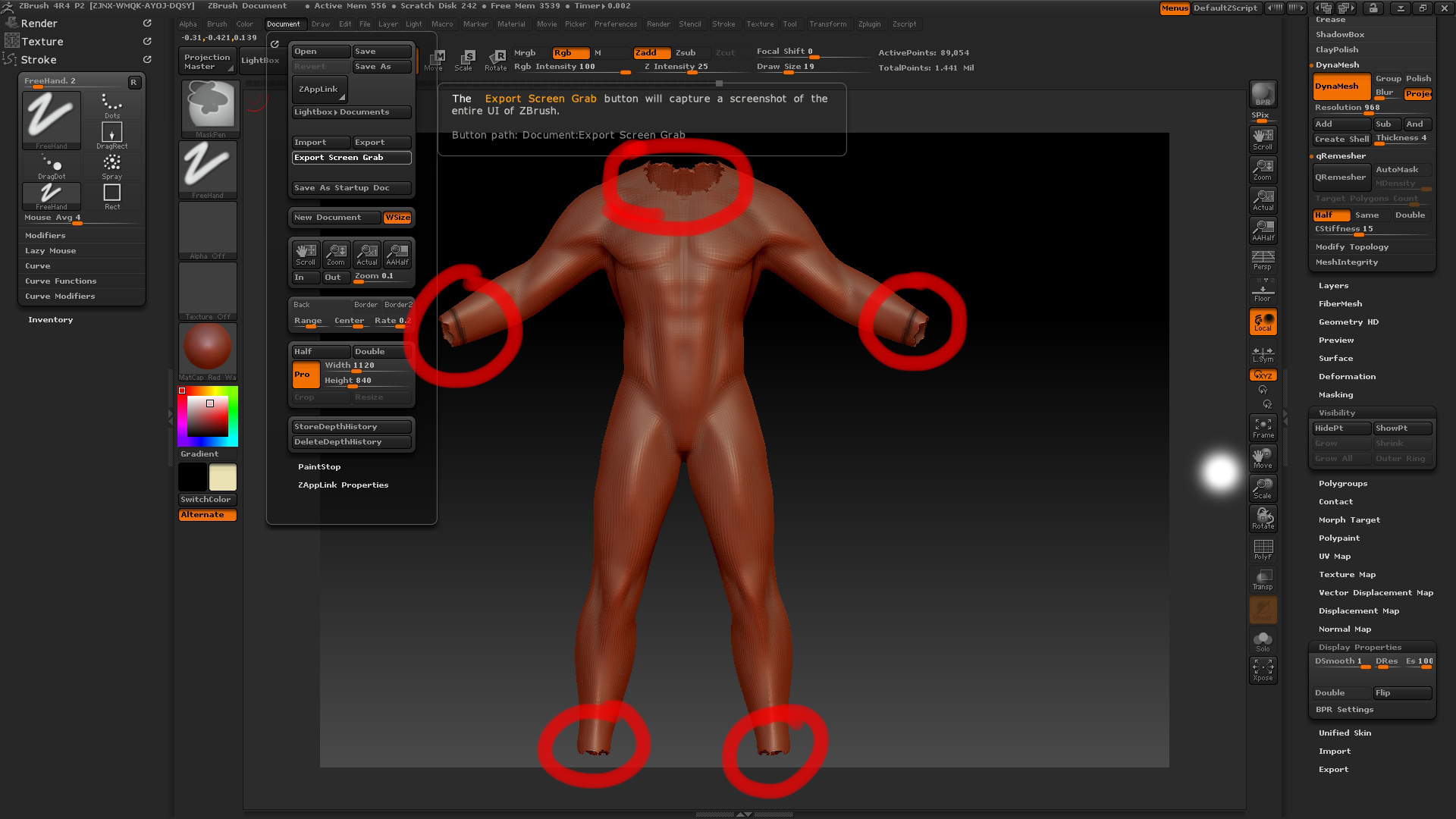The height and width of the screenshot is (819, 1456).
Task: Enable Local symmetry mode
Action: [x=1263, y=322]
